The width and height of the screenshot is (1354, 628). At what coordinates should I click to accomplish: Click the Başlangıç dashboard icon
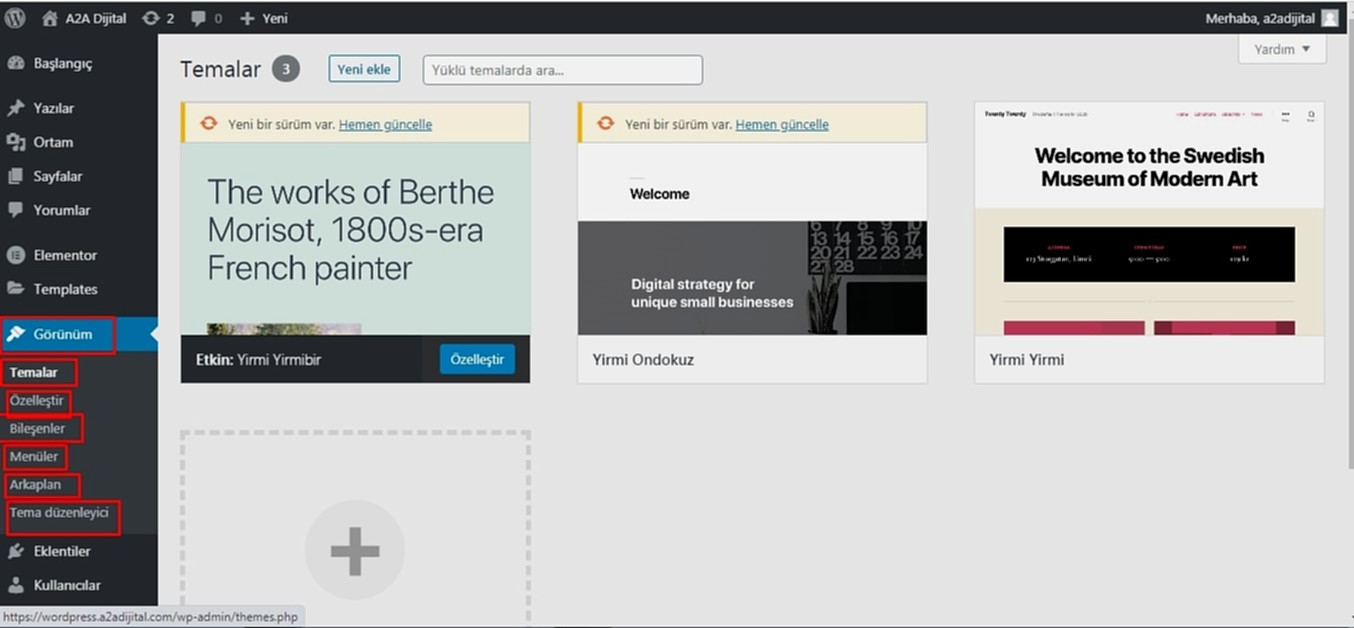[16, 63]
